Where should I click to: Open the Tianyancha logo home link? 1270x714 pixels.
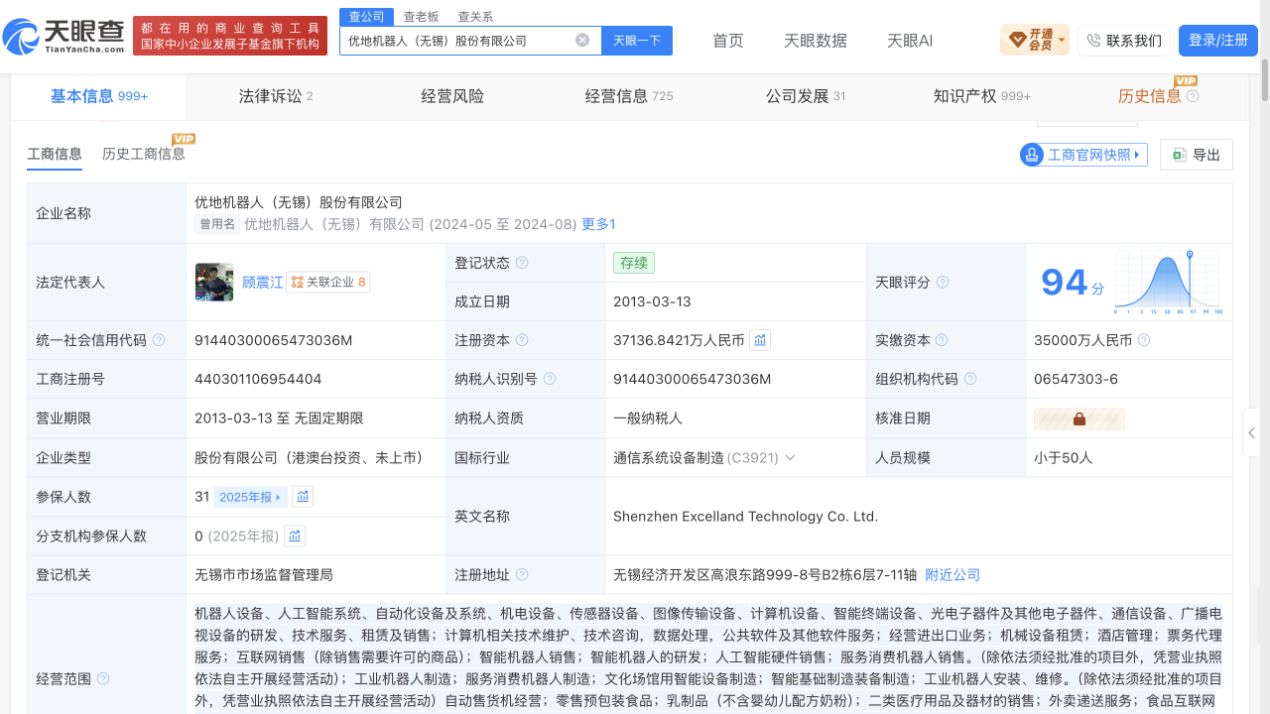point(64,38)
